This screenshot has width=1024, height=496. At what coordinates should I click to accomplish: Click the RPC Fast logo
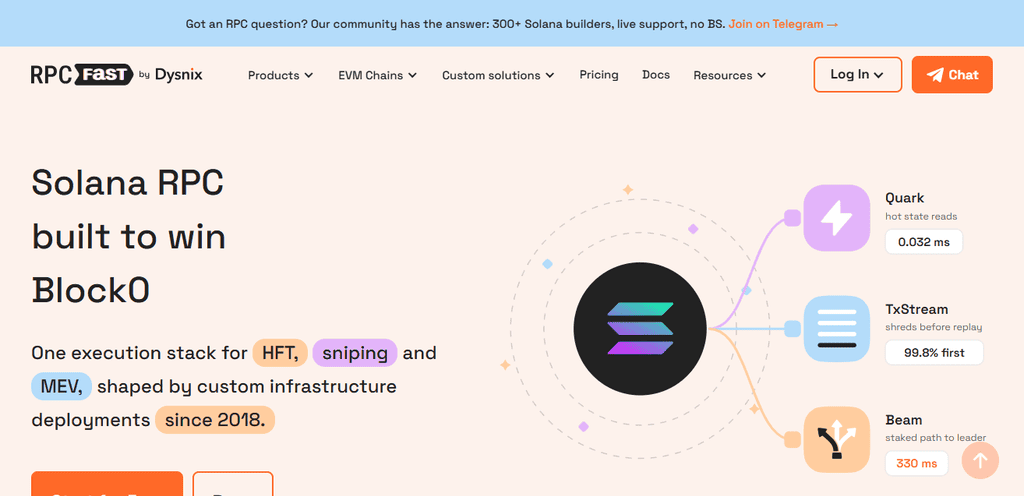tap(82, 75)
